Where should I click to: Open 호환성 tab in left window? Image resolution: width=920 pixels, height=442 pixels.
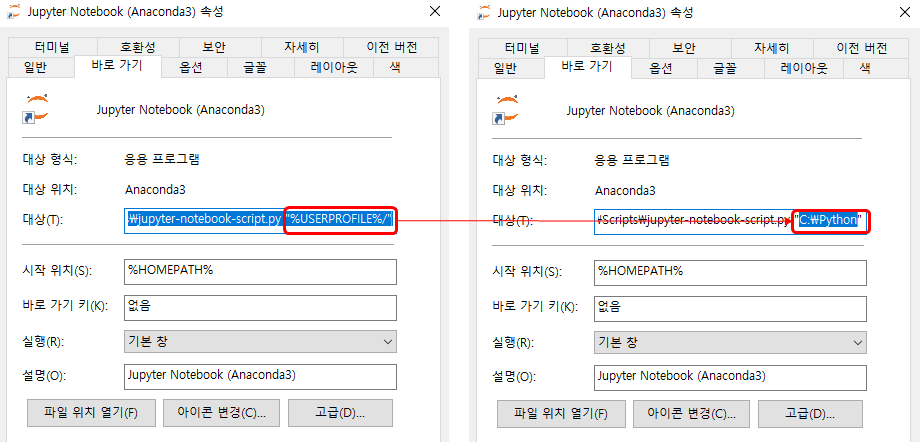[138, 48]
